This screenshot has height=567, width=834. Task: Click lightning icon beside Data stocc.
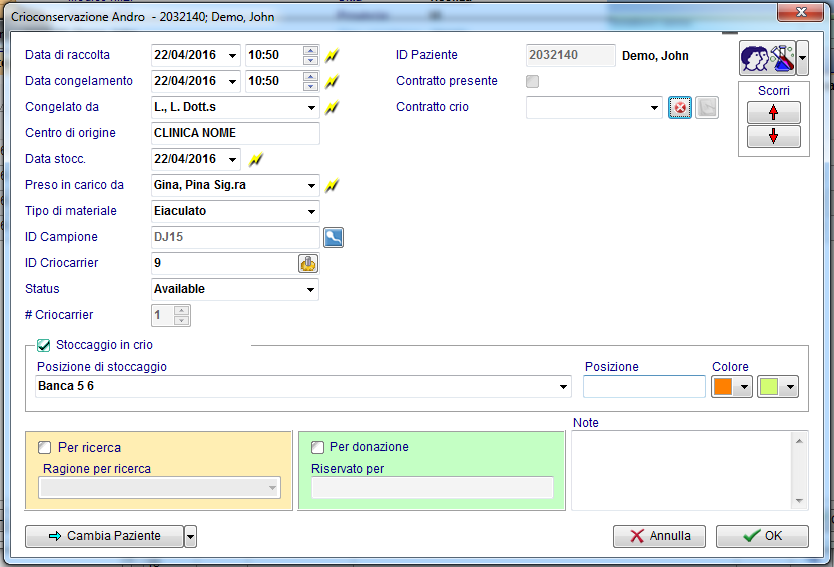click(x=256, y=160)
